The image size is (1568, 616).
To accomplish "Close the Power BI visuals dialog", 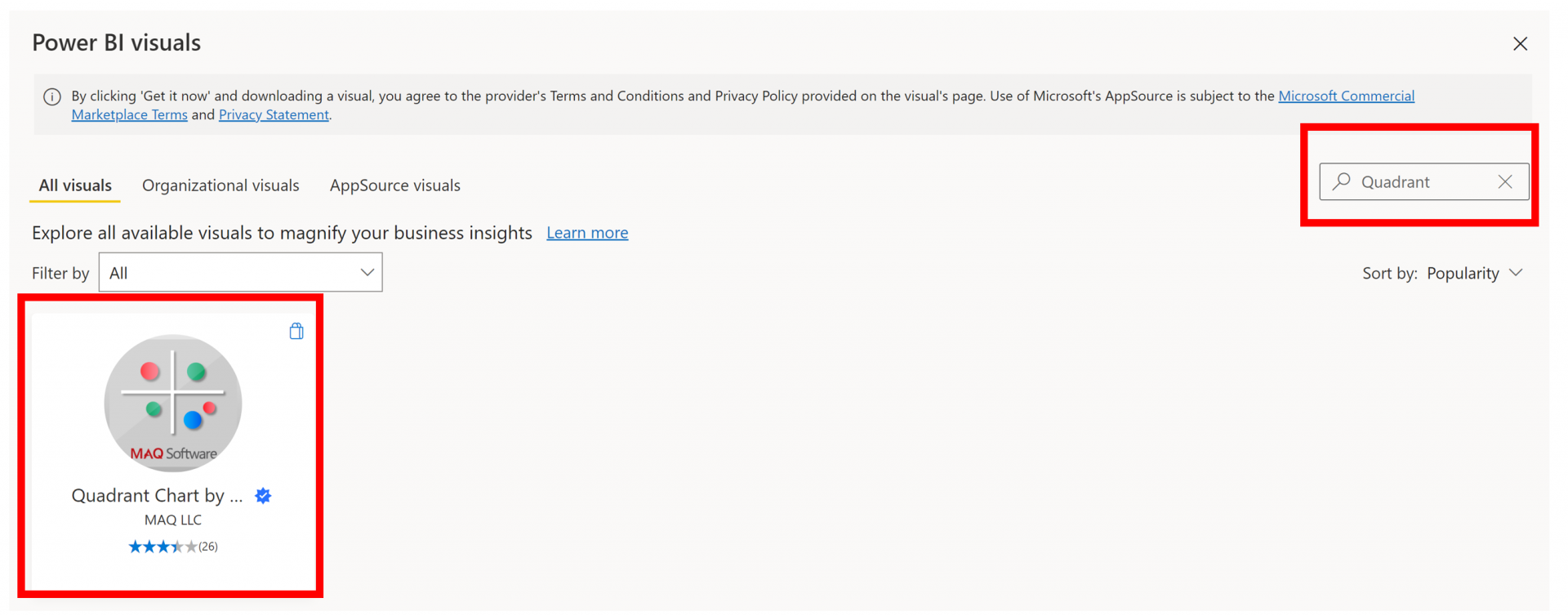I will click(1519, 44).
